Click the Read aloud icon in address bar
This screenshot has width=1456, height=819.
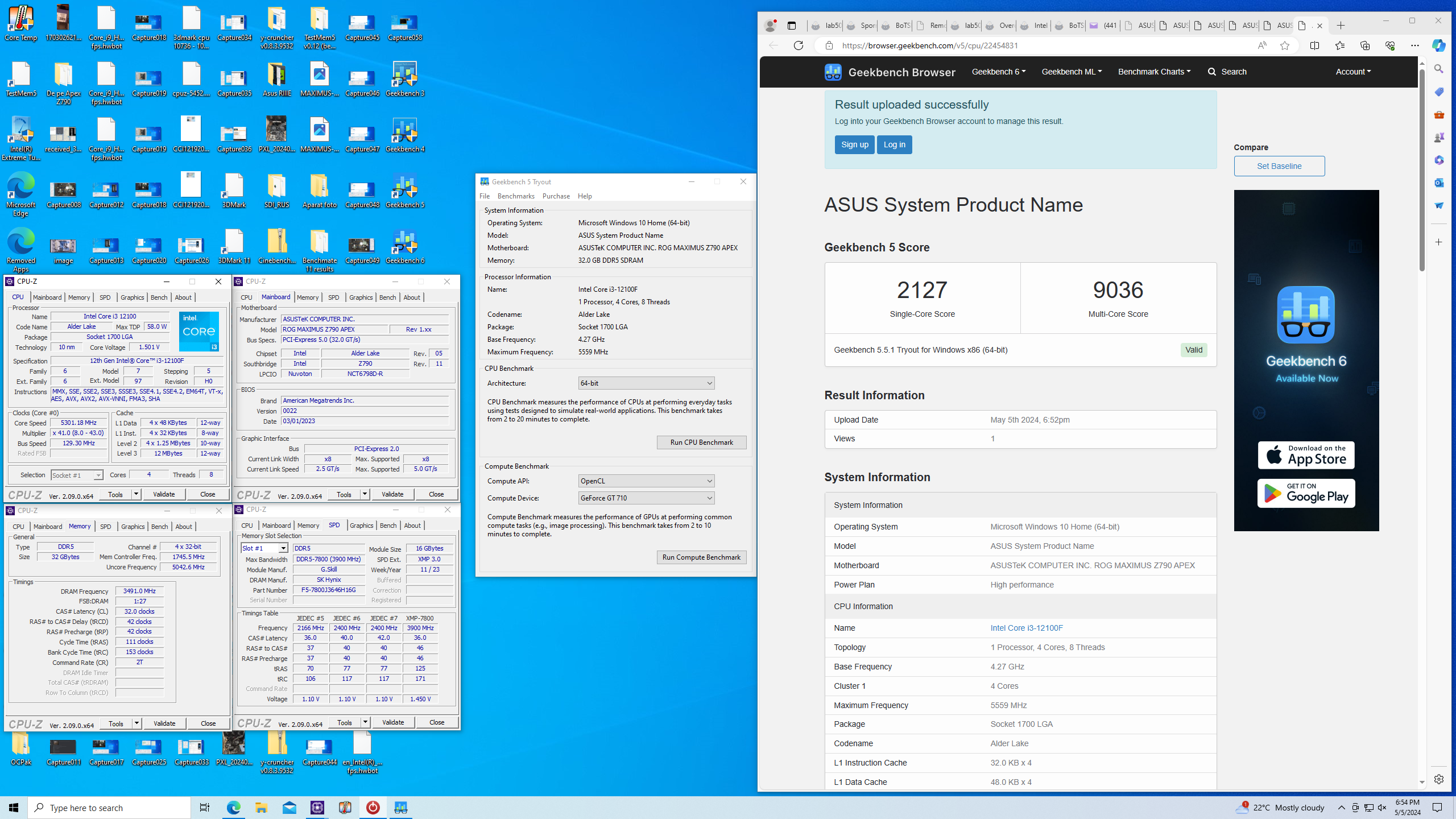point(1262,45)
